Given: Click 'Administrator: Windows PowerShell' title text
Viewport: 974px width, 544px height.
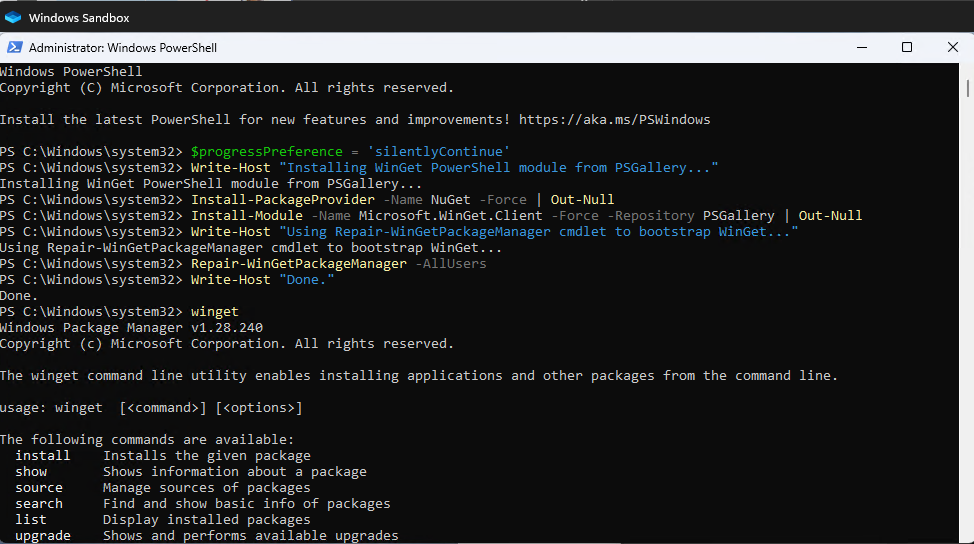Looking at the screenshot, I should pos(123,48).
